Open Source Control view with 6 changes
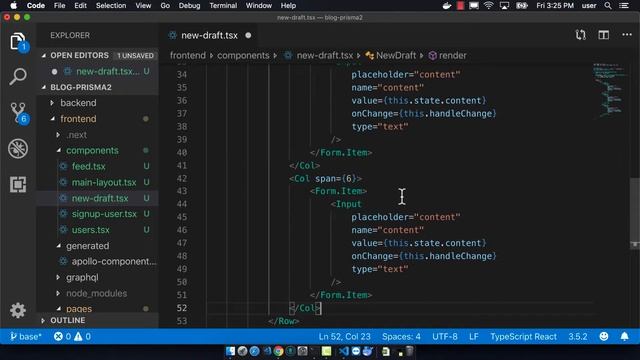The image size is (640, 360). tap(19, 113)
